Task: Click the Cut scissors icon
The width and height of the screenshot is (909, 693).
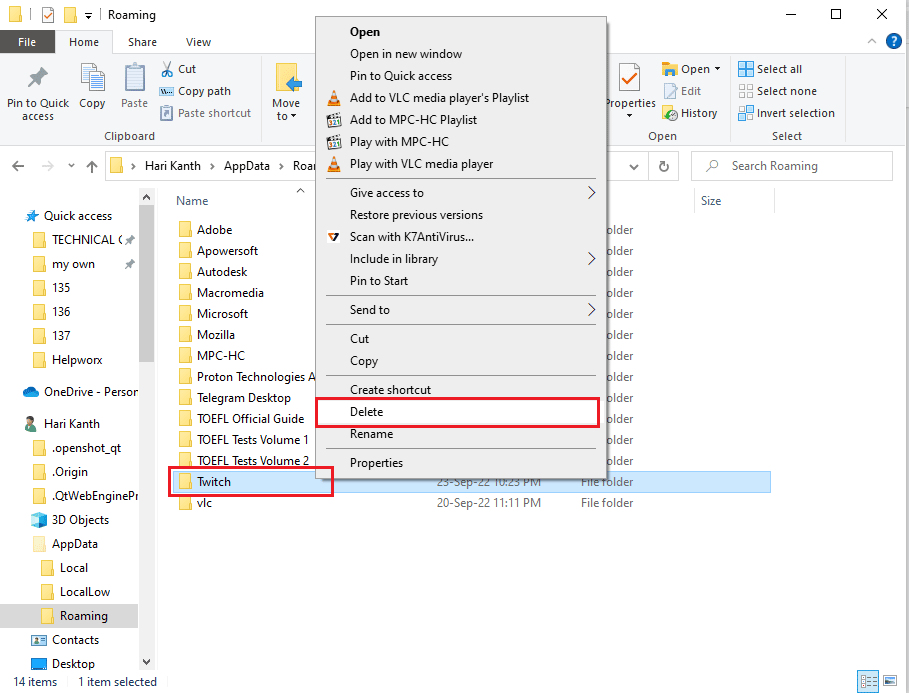Action: tap(167, 69)
